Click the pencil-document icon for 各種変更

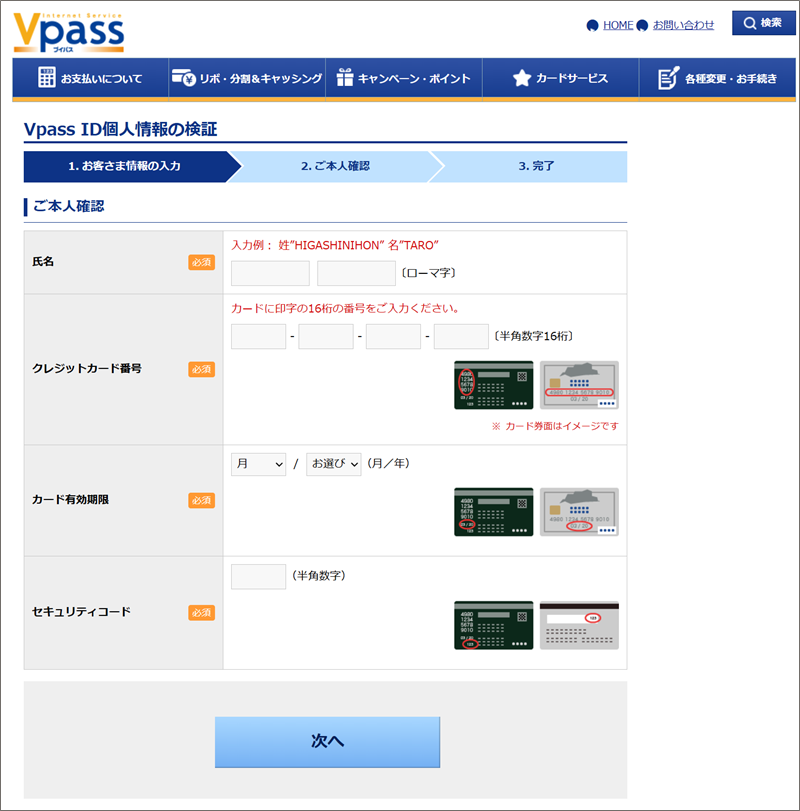(x=669, y=78)
